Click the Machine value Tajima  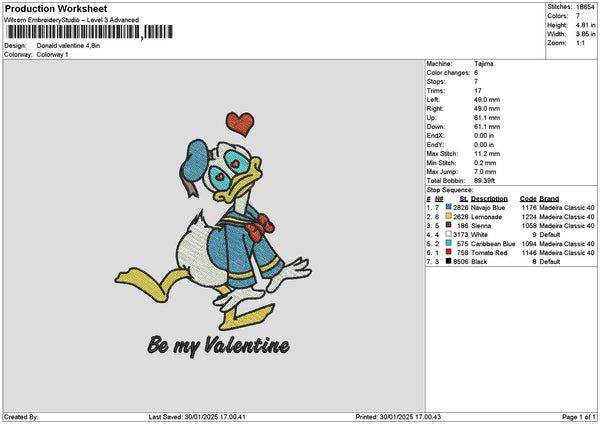484,64
